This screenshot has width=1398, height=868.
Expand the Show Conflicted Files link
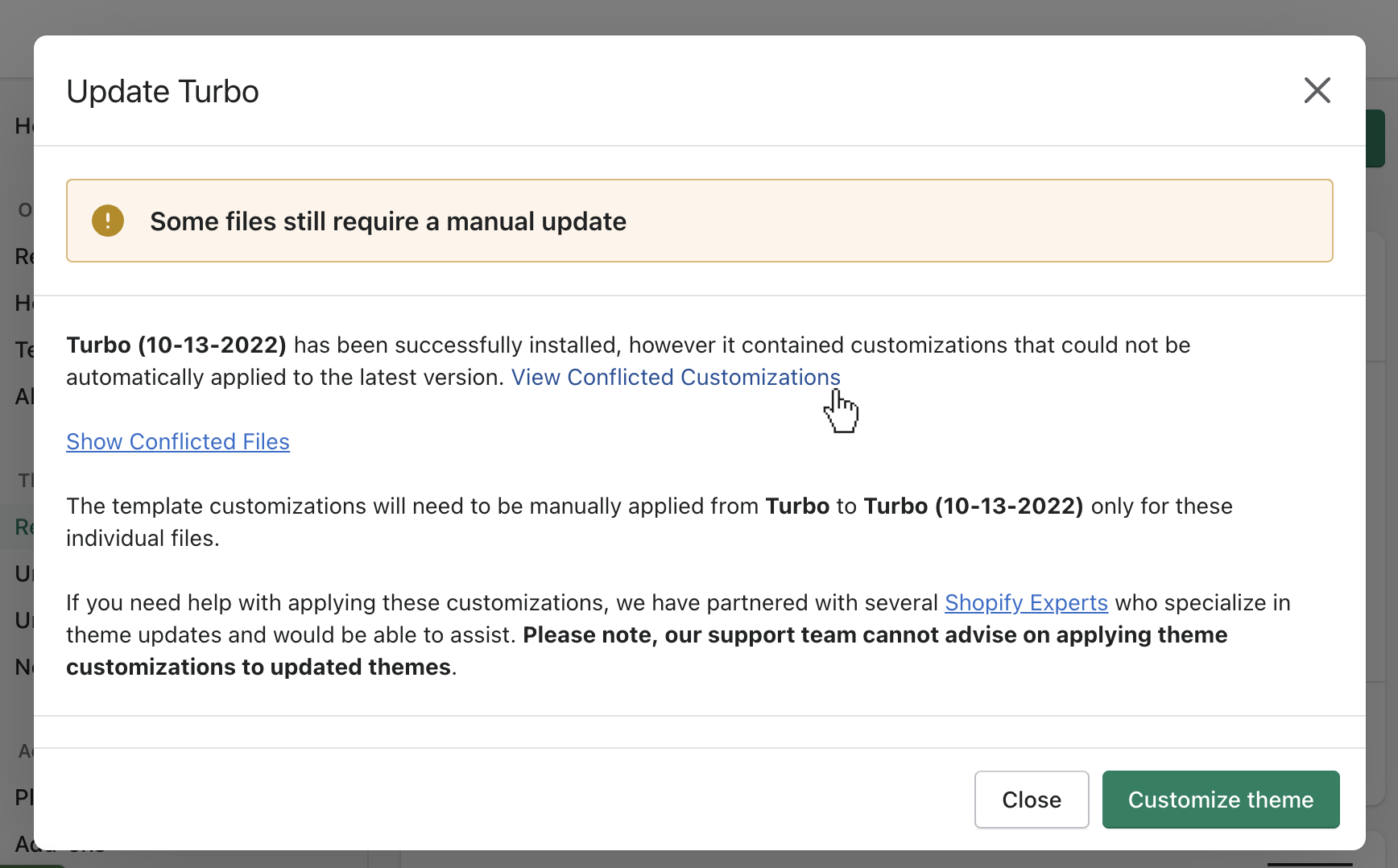[x=178, y=441]
